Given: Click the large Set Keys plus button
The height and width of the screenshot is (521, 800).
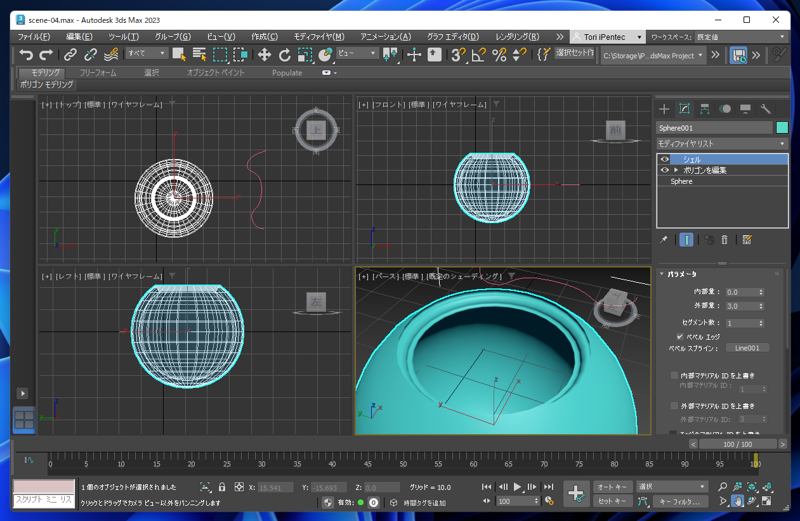Looking at the screenshot, I should 576,493.
